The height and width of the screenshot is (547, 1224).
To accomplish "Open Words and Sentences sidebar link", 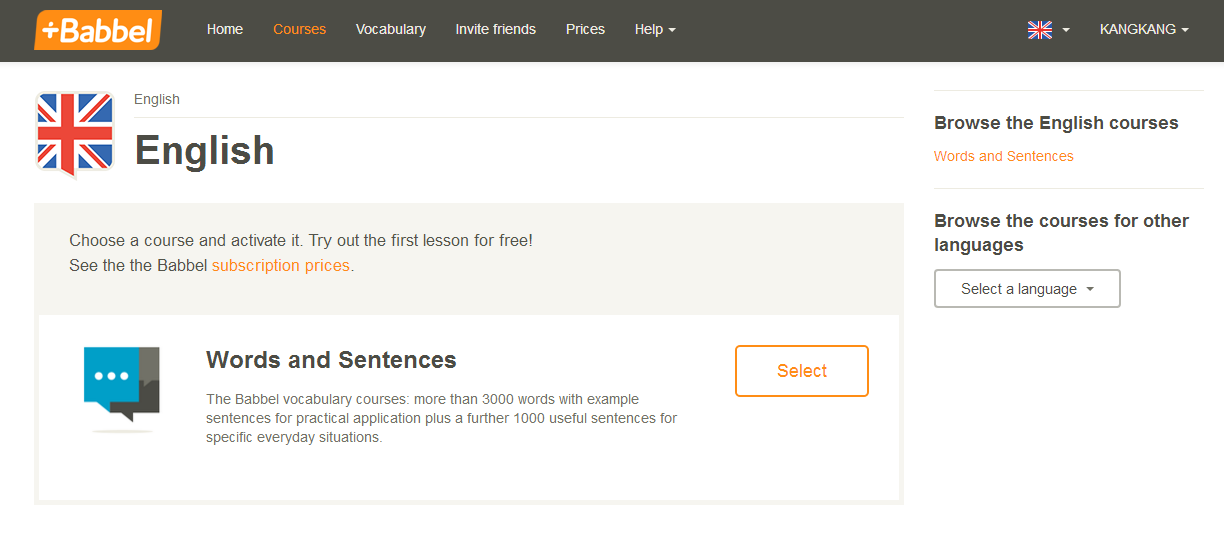I will point(1003,156).
